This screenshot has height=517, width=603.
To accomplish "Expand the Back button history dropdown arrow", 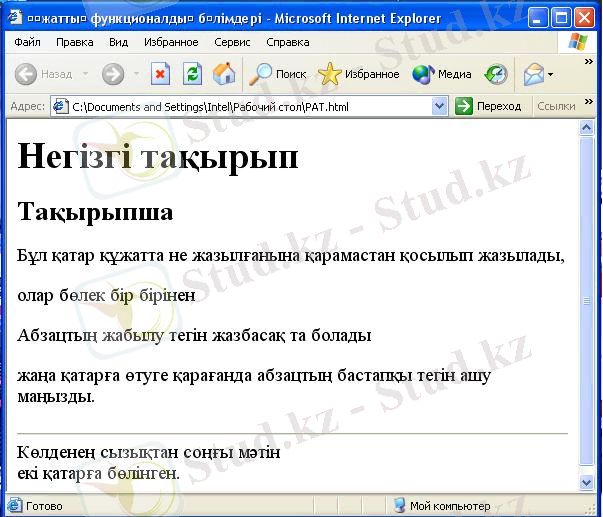I will click(x=85, y=74).
